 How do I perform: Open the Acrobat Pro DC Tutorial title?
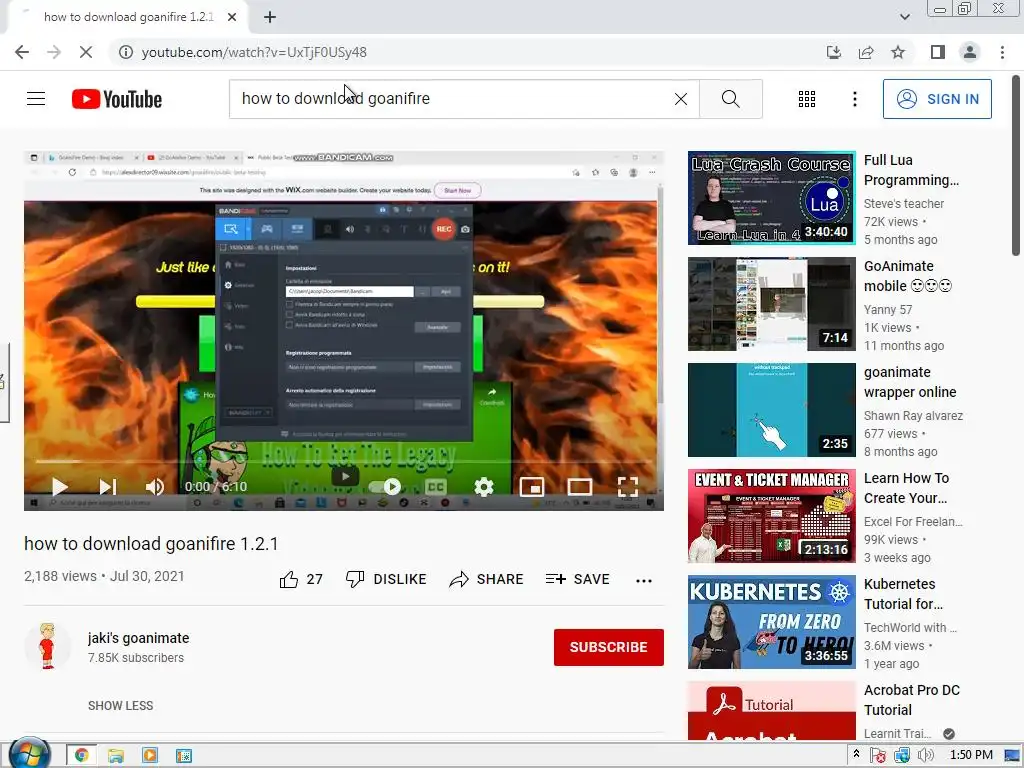pos(912,700)
